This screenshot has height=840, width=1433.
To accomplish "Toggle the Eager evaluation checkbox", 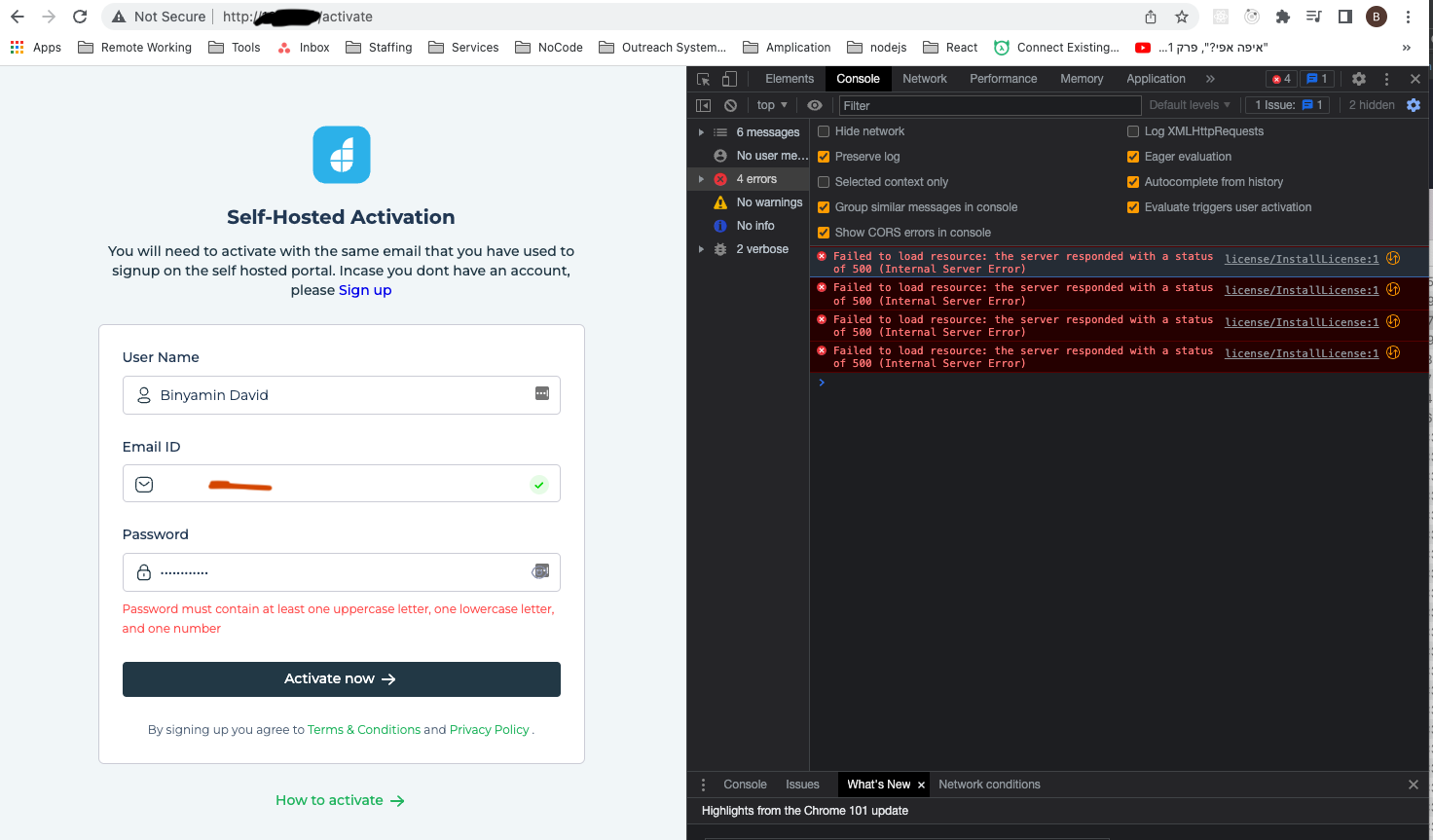I will [x=1133, y=157].
